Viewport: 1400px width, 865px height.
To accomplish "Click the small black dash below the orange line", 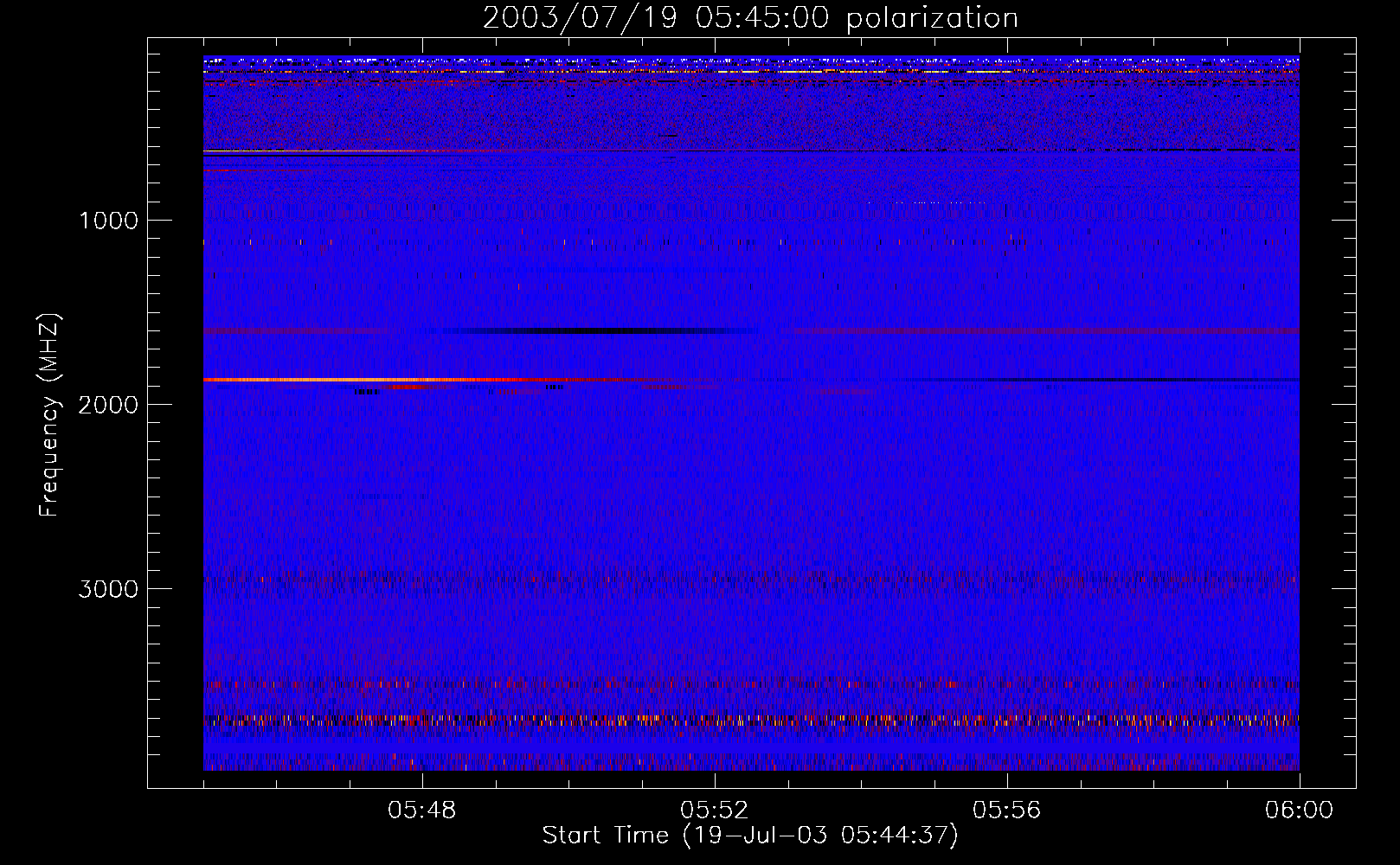I will point(366,392).
